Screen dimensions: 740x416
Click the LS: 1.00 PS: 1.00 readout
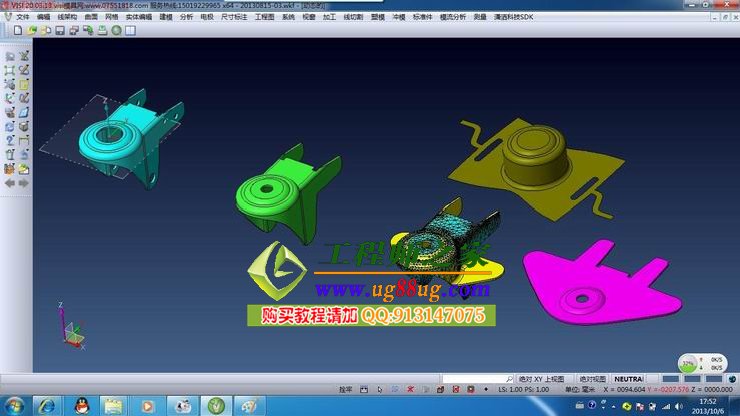point(523,390)
